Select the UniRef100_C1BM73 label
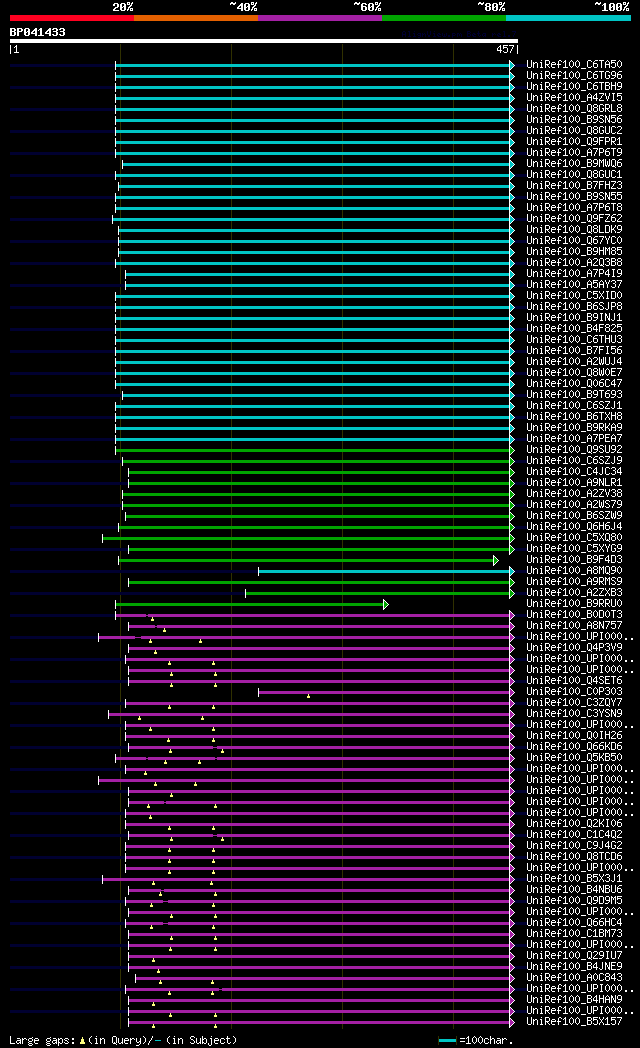 574,933
